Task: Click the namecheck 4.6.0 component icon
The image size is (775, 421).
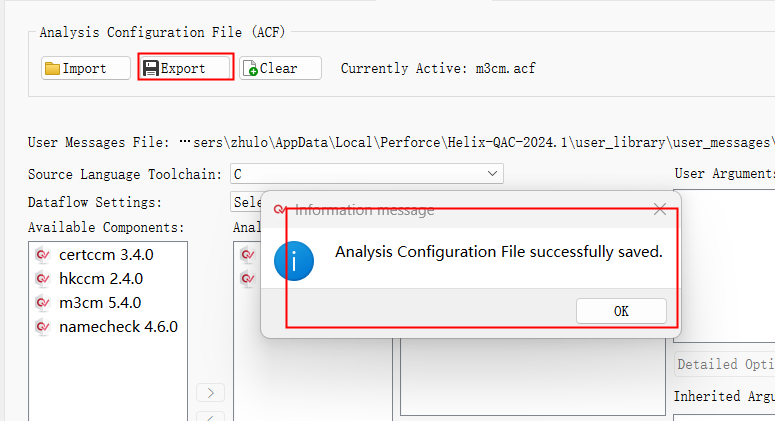Action: 42,326
